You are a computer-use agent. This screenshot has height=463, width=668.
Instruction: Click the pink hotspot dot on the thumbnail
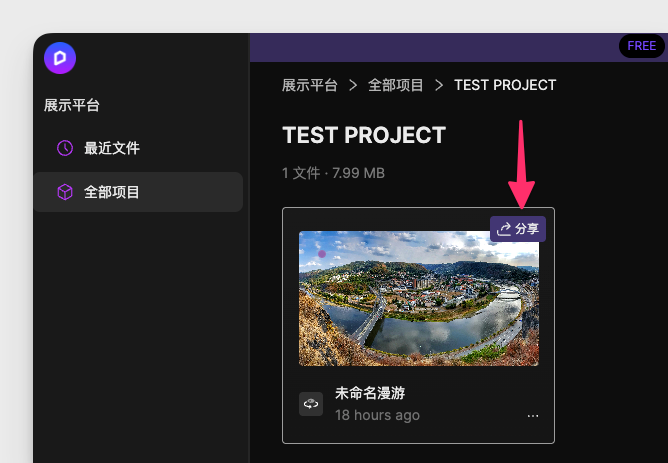pyautogui.click(x=322, y=253)
